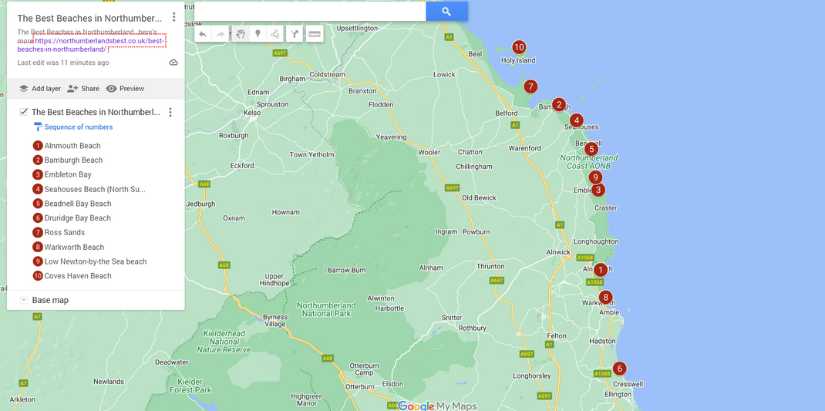This screenshot has width=825, height=411.
Task: Select the Measure distances ruler tool
Action: click(314, 34)
